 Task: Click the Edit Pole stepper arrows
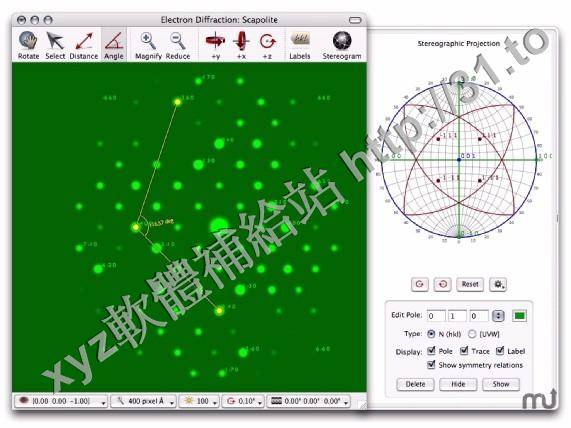(x=498, y=316)
